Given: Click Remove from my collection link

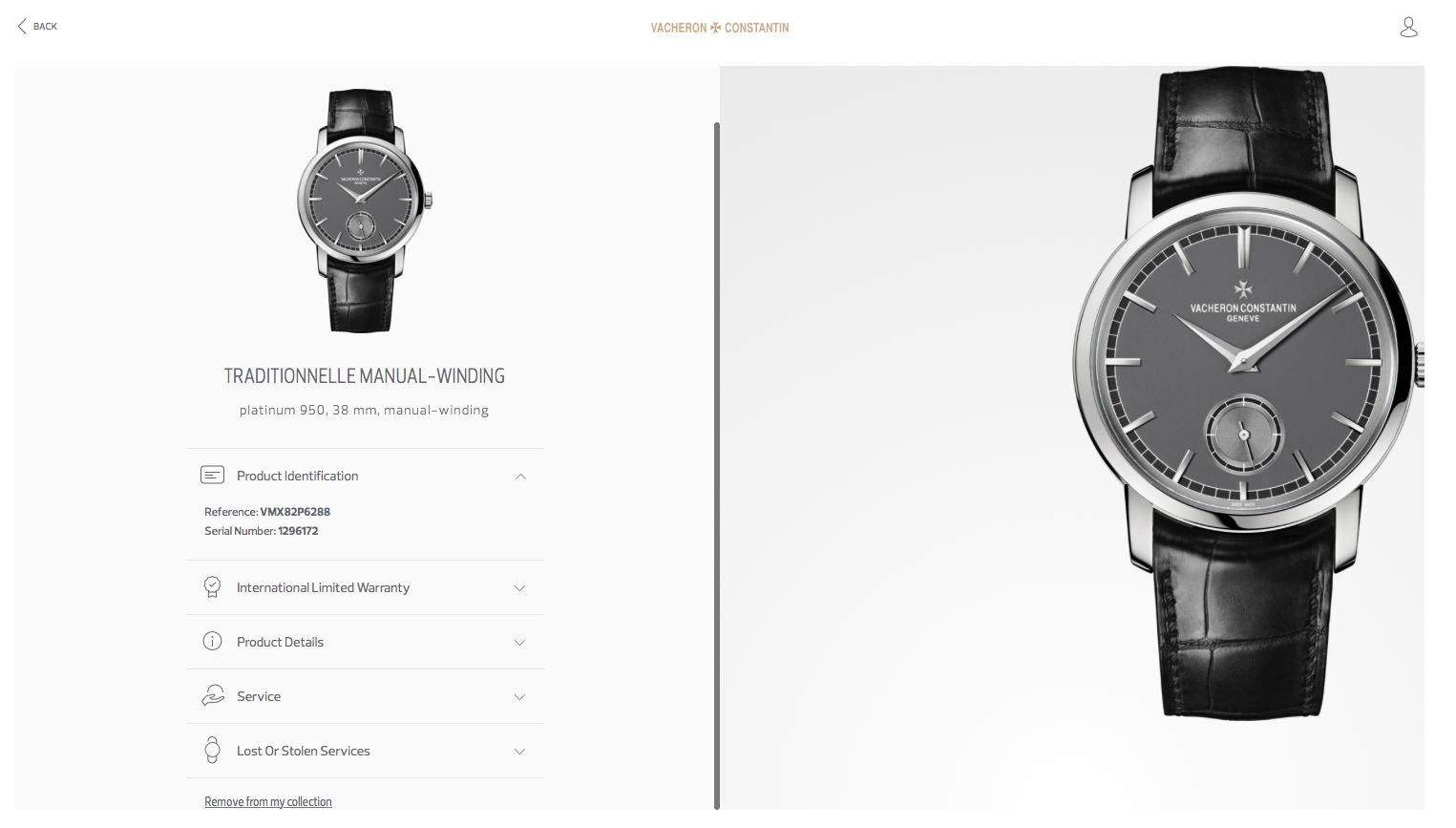Looking at the screenshot, I should 268,801.
